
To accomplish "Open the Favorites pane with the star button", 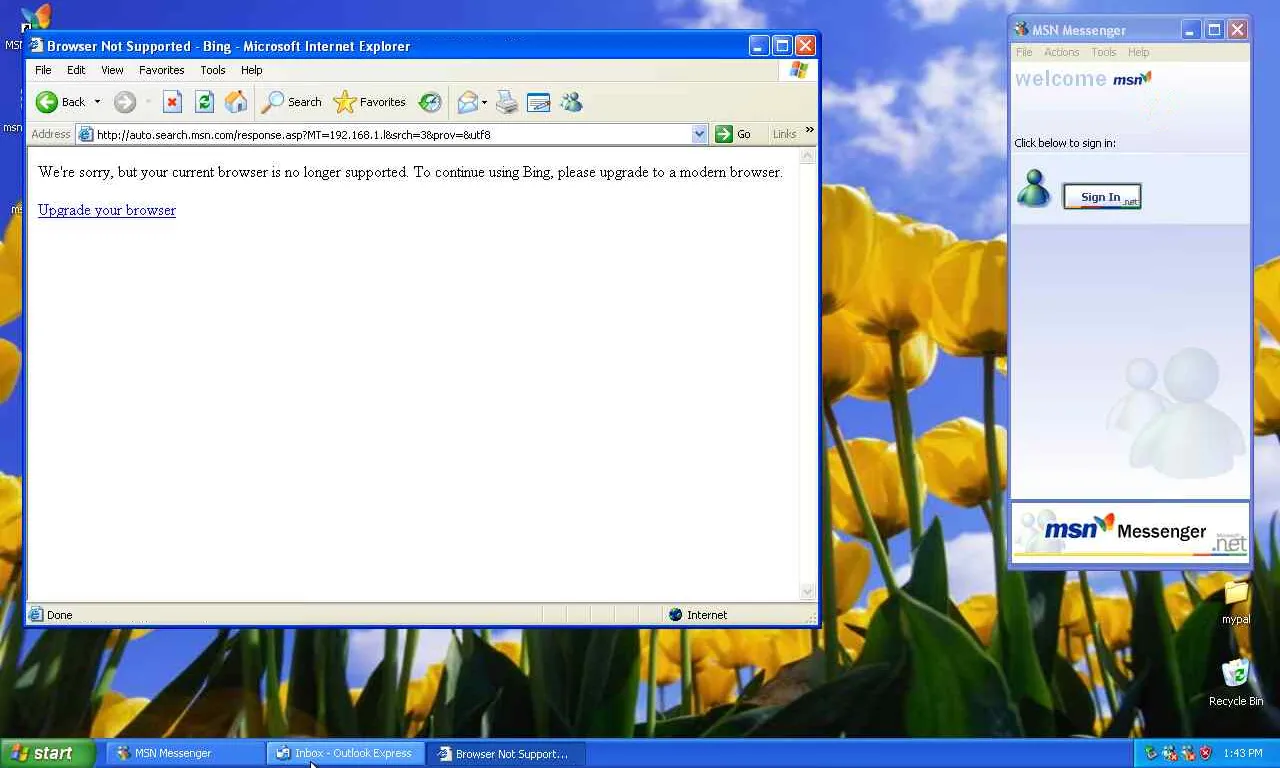I will (370, 102).
